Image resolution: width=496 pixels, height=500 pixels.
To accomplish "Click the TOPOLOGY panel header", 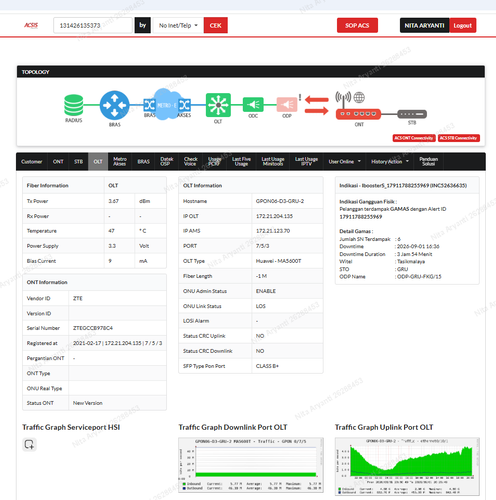I will (251, 72).
